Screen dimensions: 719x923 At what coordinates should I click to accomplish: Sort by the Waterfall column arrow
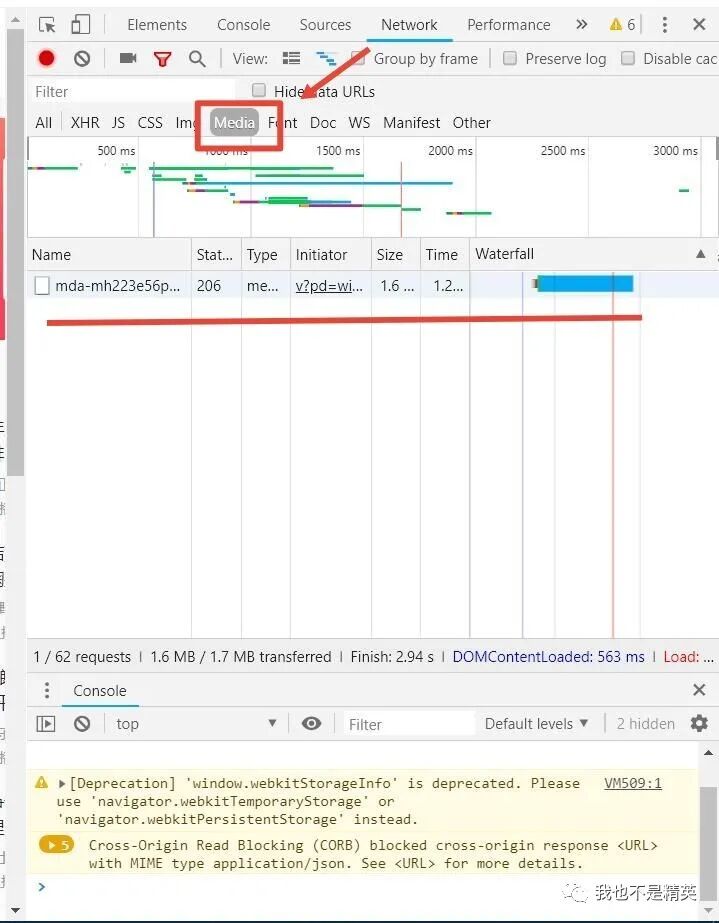(701, 254)
